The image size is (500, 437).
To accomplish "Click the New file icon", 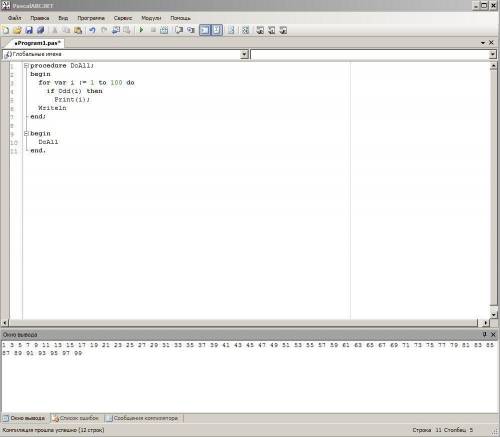I will 6,30.
